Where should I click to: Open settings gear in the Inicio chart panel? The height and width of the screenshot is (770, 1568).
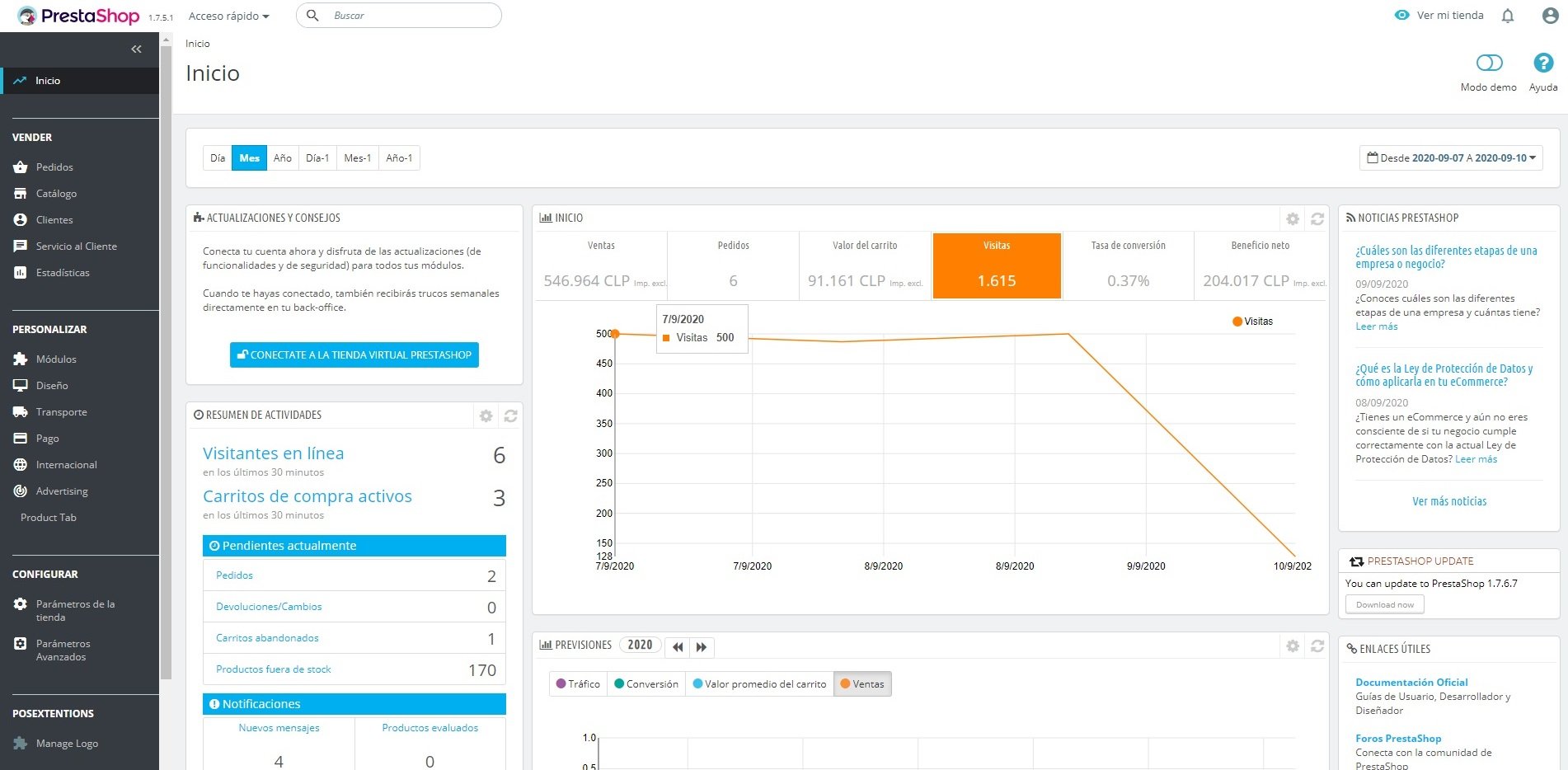tap(1293, 219)
